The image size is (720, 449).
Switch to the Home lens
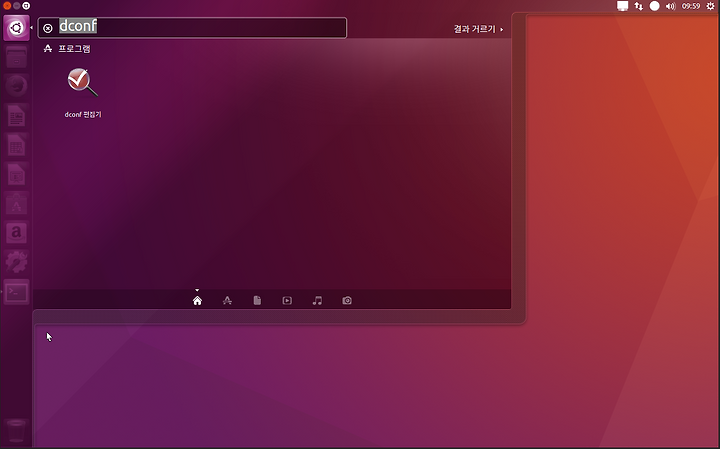pos(197,301)
